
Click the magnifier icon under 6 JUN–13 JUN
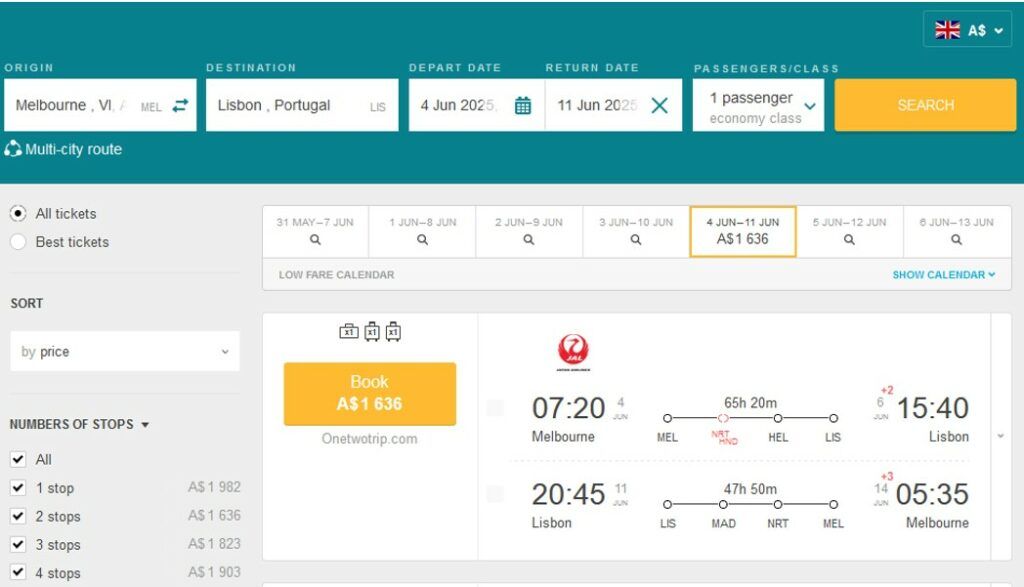[x=956, y=239]
